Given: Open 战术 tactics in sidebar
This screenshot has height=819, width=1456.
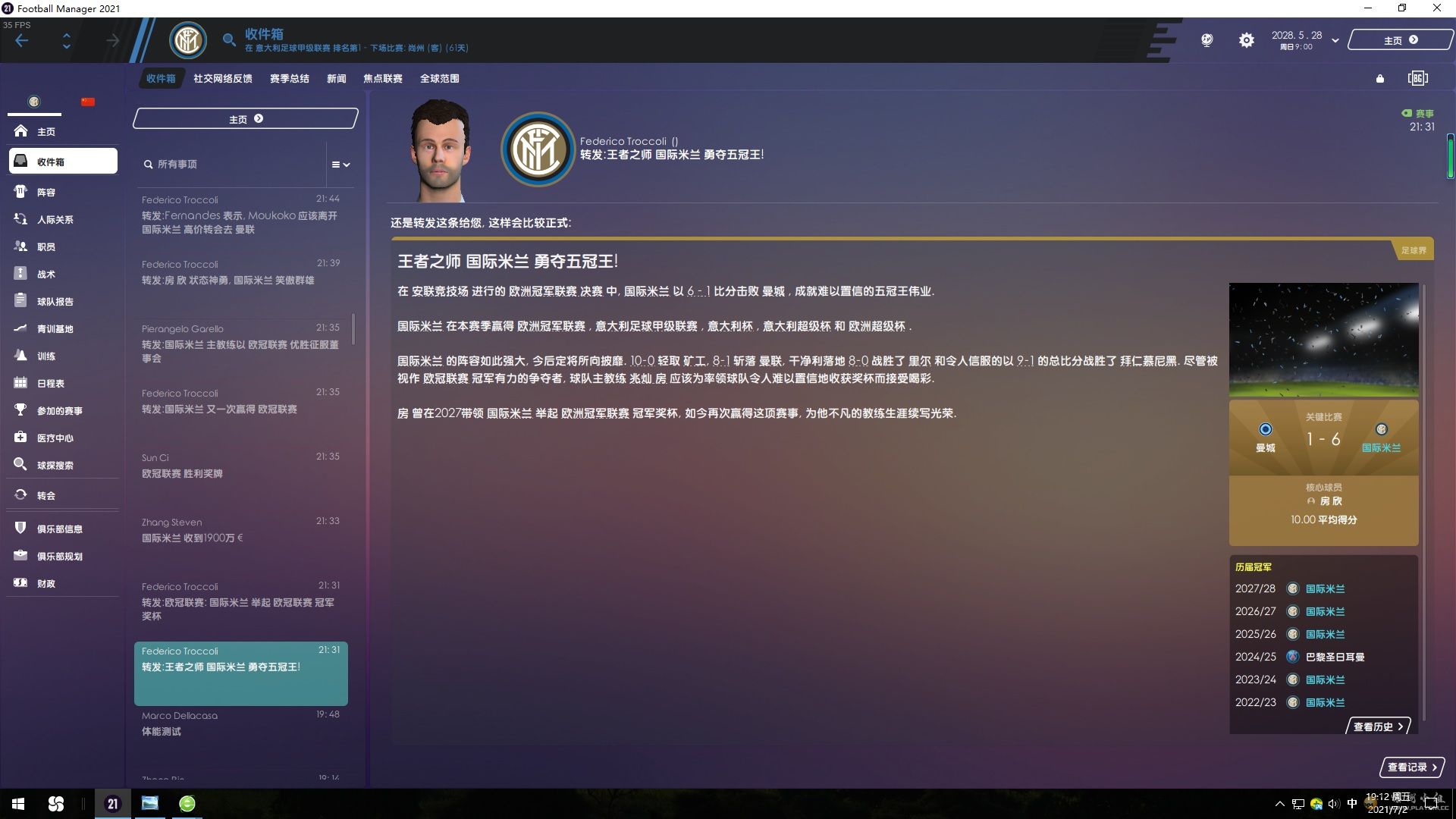Looking at the screenshot, I should [x=62, y=274].
